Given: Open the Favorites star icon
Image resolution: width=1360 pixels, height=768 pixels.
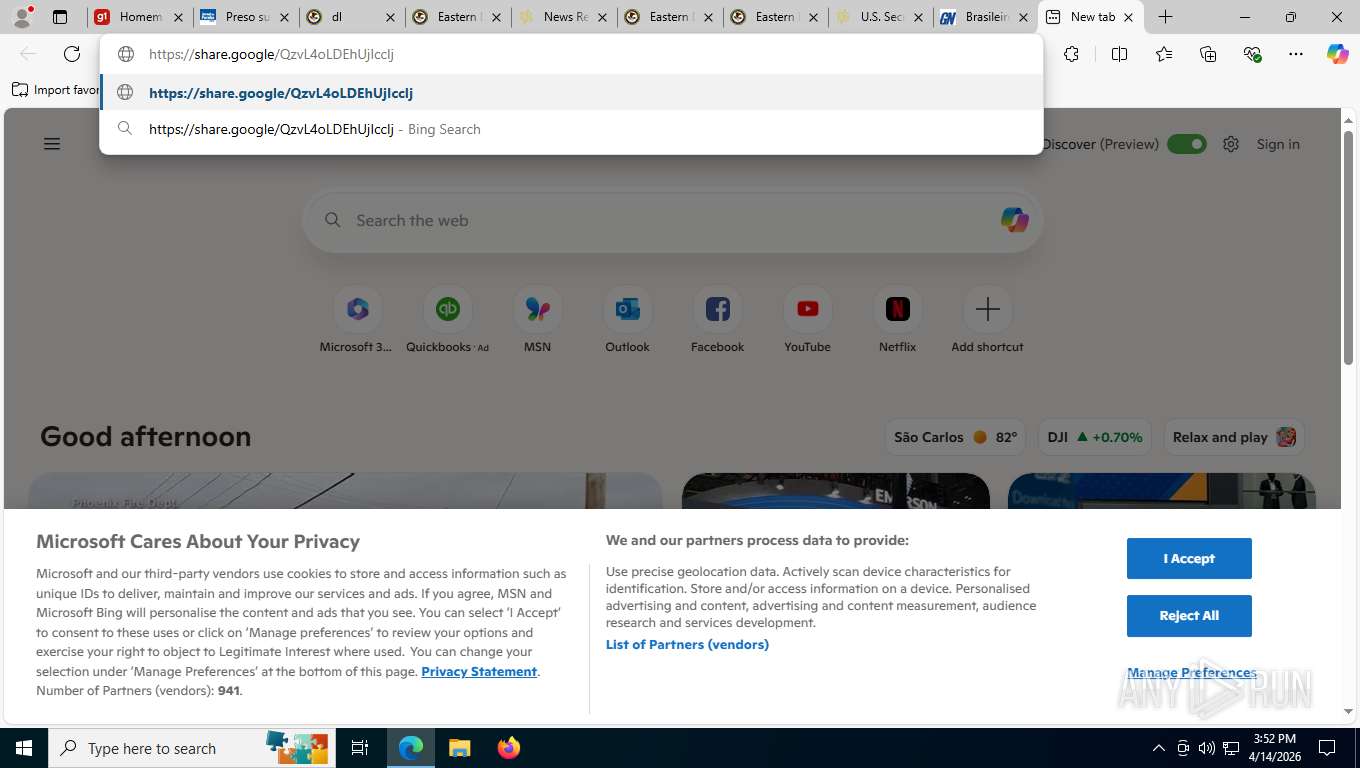Looking at the screenshot, I should (1164, 54).
